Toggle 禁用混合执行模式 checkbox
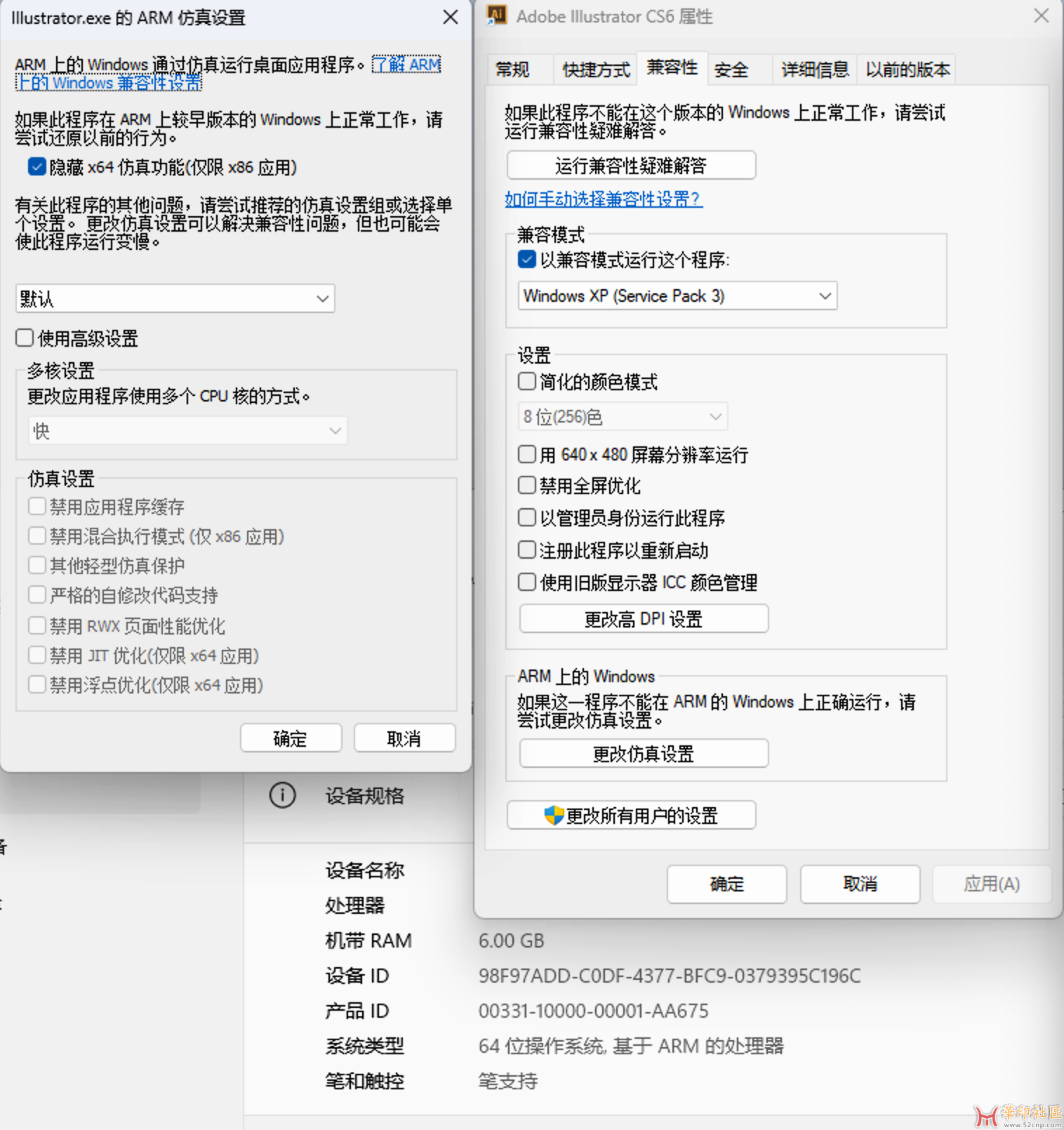This screenshot has height=1130, width=1064. (37, 536)
